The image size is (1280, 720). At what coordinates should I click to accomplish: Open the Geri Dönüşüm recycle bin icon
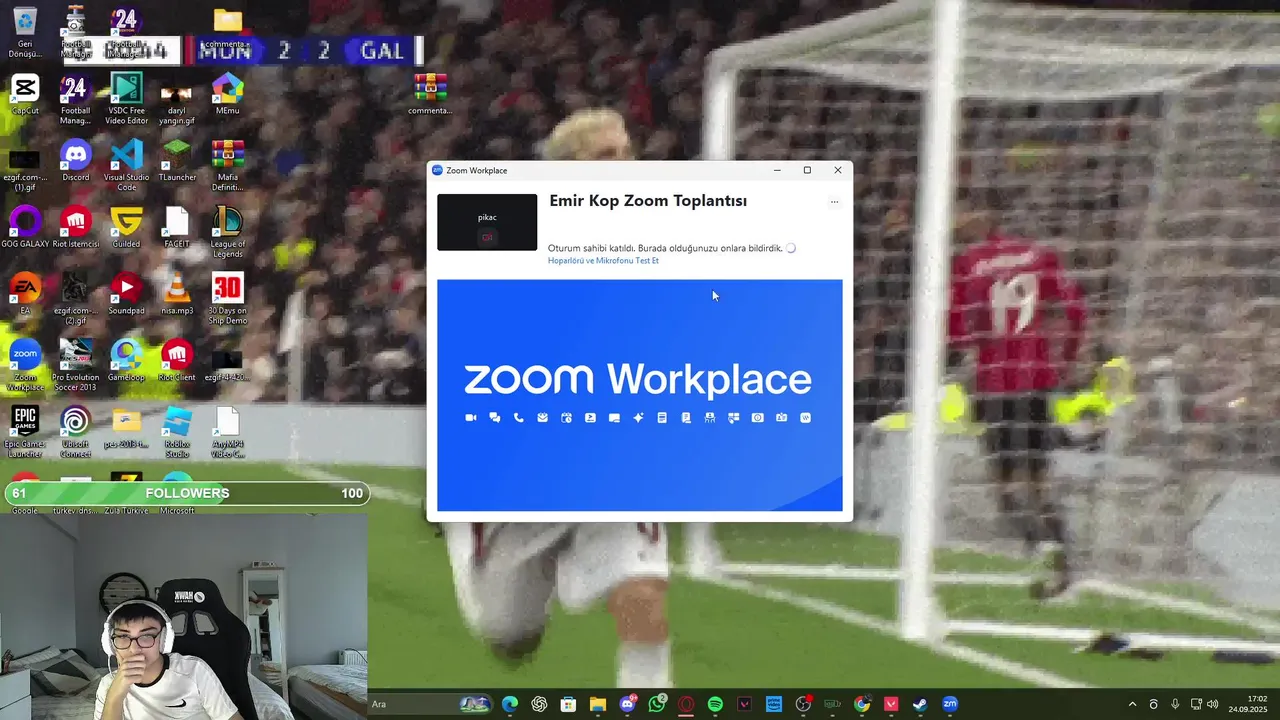point(25,31)
